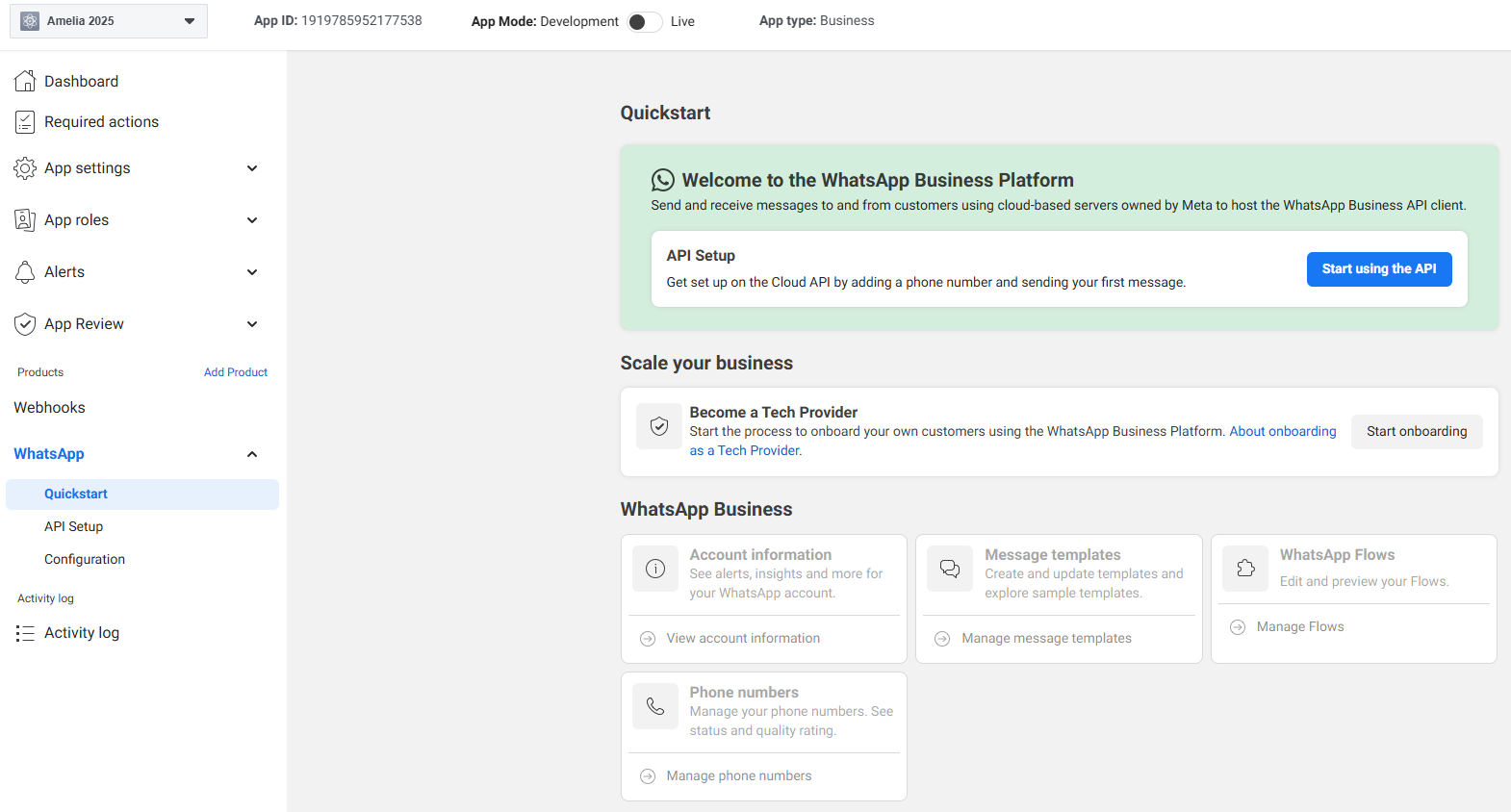The image size is (1511, 812).
Task: Select Quickstart under WhatsApp
Action: [142, 495]
